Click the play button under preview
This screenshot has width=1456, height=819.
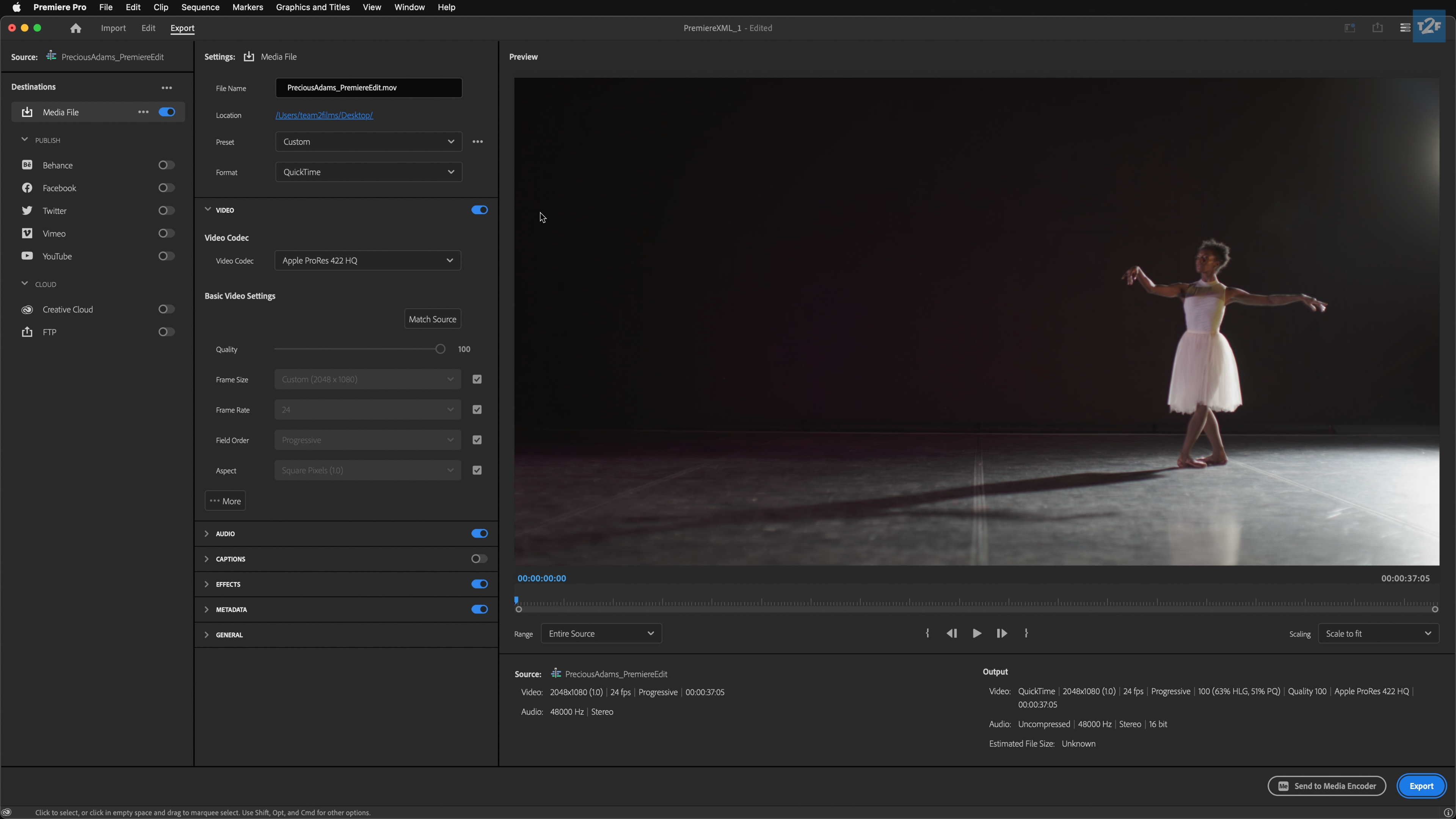coord(977,634)
